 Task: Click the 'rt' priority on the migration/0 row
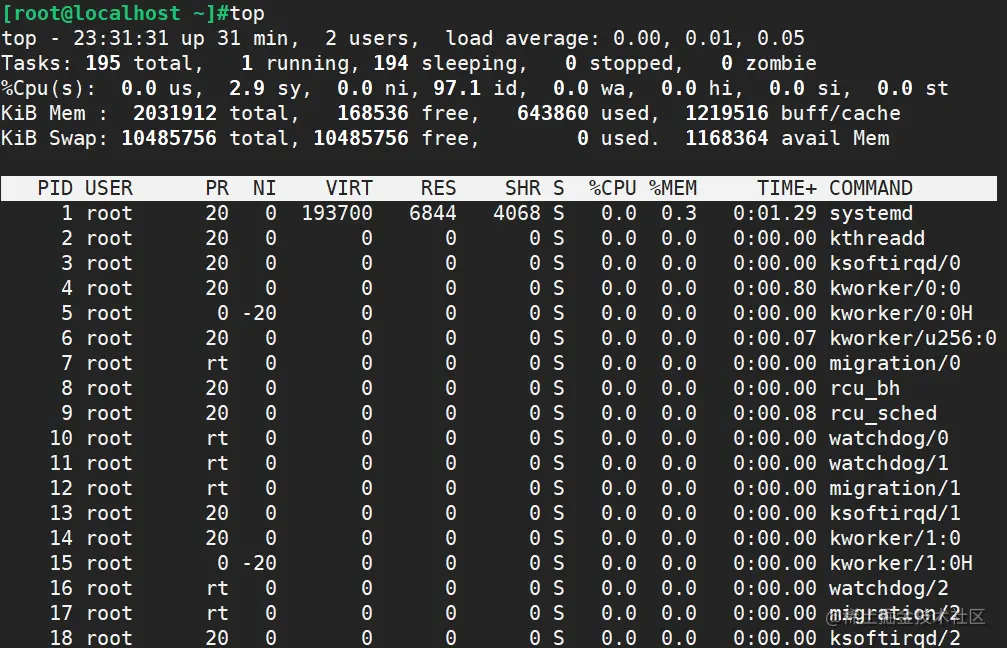point(217,363)
